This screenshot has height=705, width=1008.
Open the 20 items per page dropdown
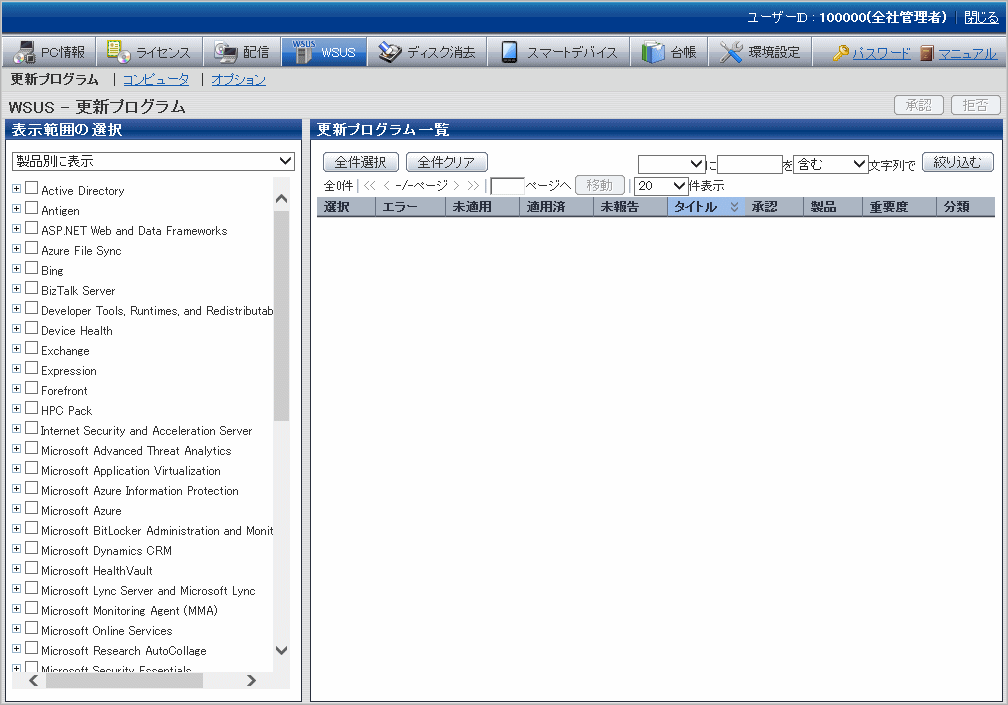(661, 186)
